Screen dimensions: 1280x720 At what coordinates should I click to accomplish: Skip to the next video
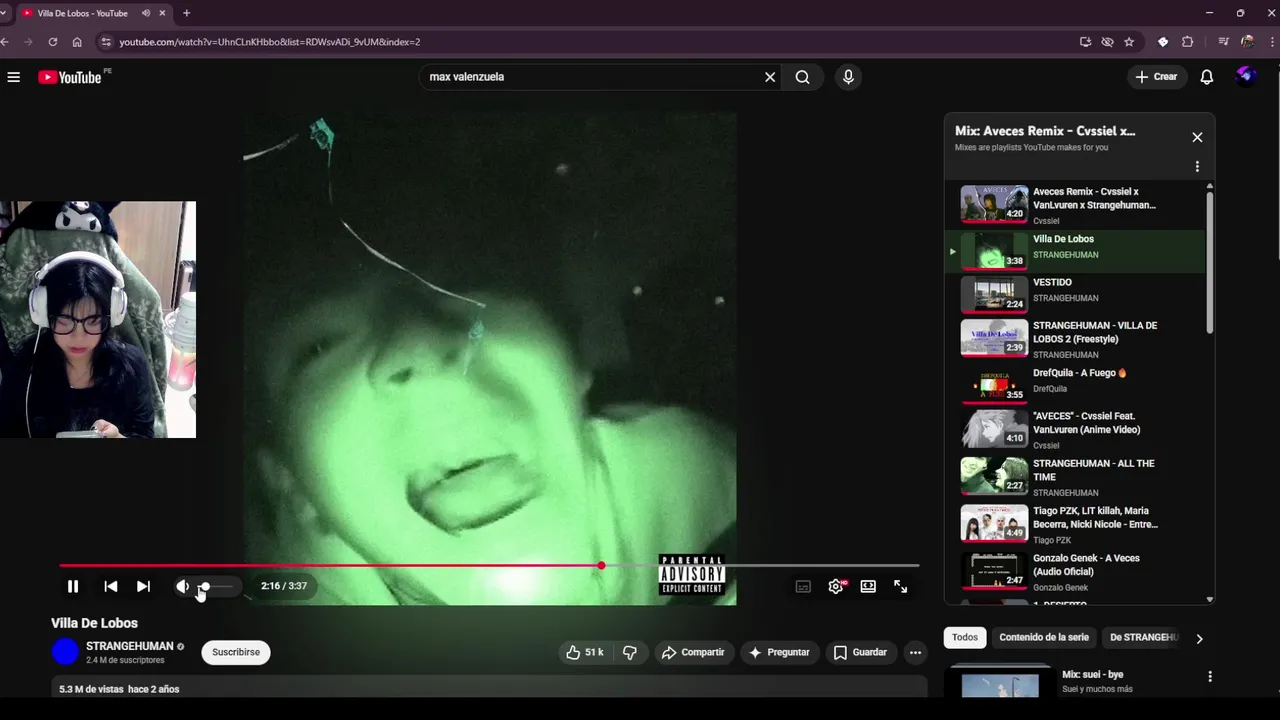(143, 587)
